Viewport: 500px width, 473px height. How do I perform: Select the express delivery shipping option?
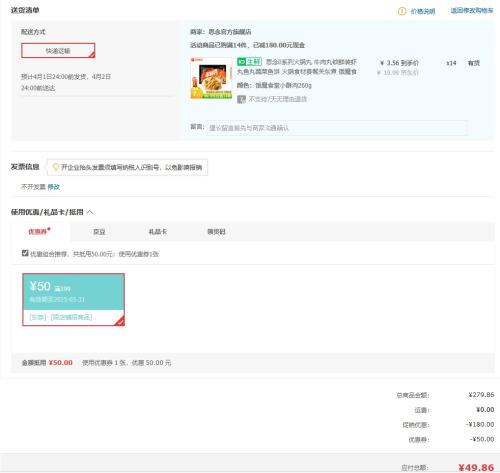[x=58, y=51]
